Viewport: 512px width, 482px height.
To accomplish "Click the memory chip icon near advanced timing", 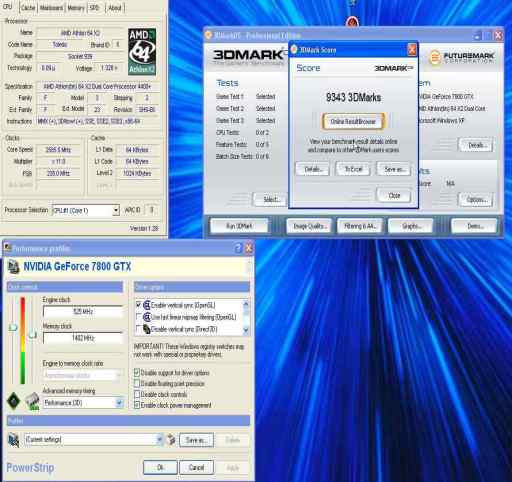I will (x=32, y=401).
